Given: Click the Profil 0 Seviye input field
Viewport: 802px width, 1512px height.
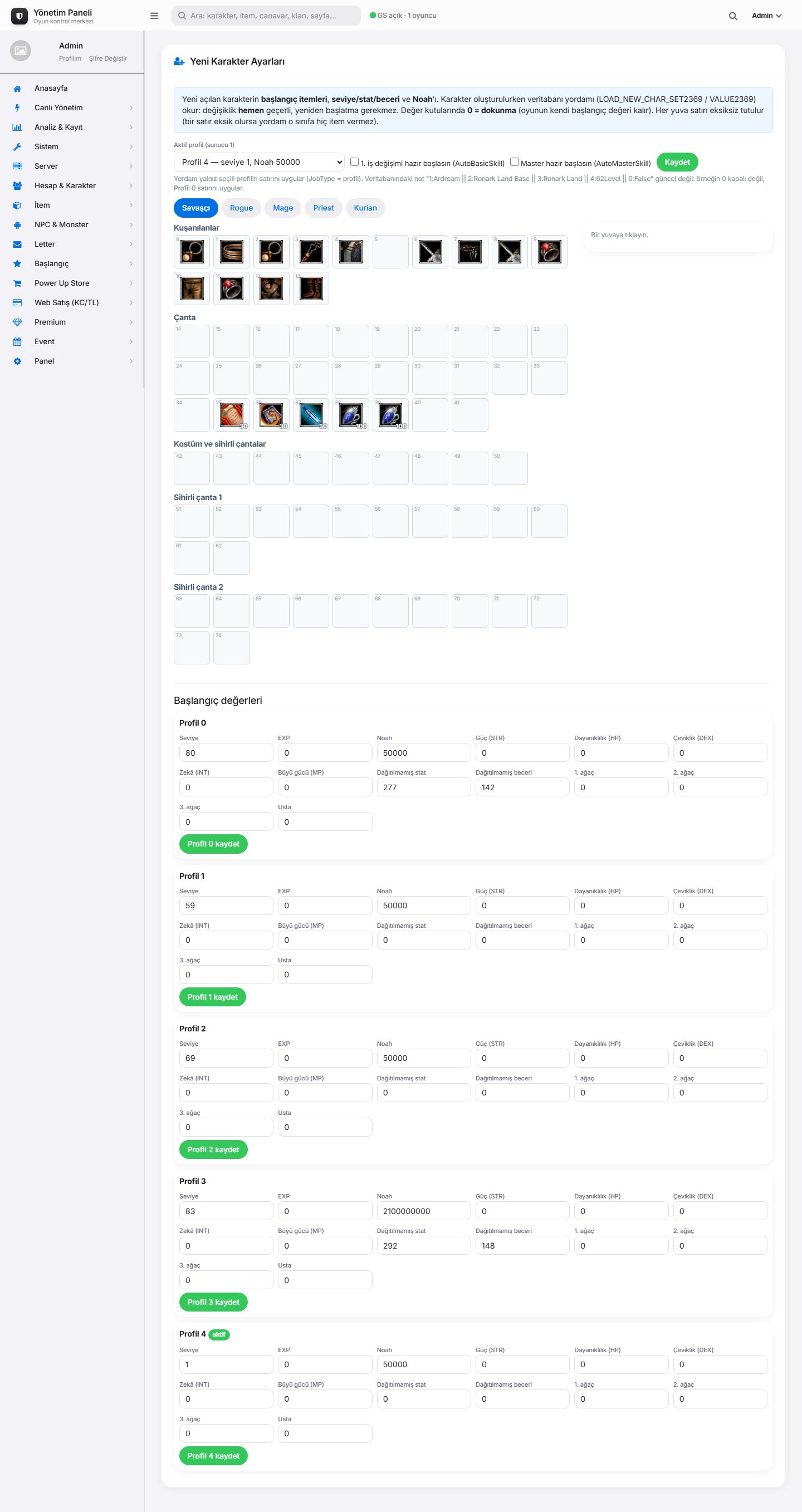Looking at the screenshot, I should [x=226, y=752].
